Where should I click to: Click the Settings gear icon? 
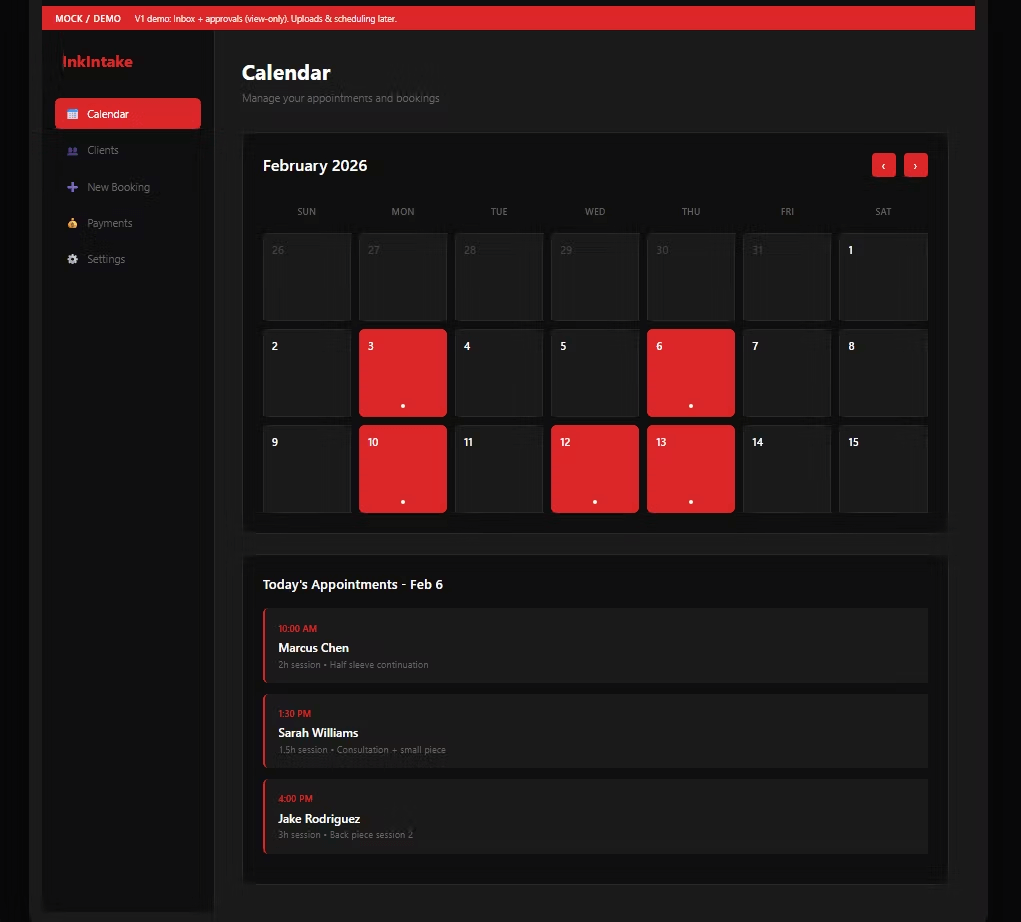72,259
